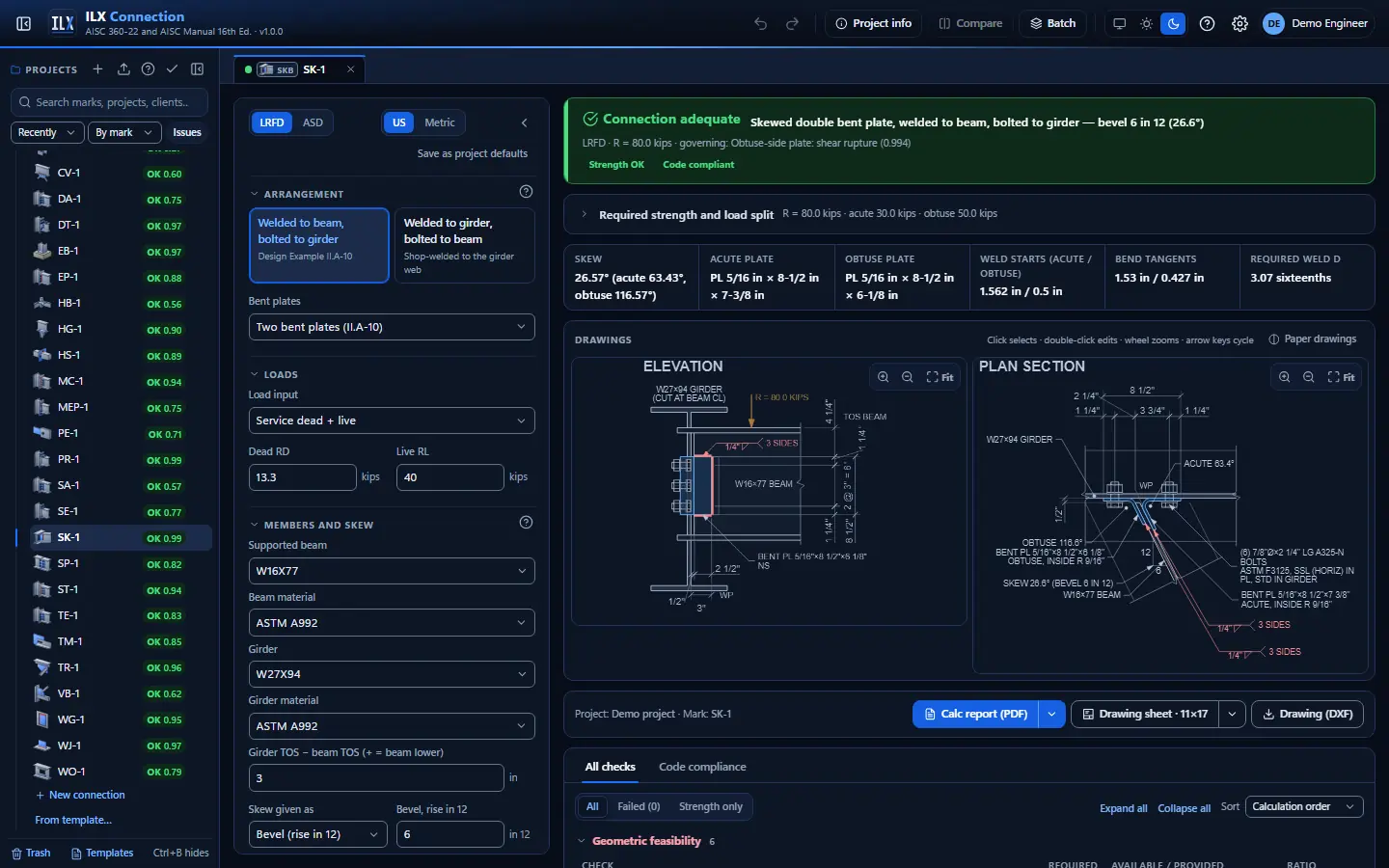Expand Required strength and load split

968,214
